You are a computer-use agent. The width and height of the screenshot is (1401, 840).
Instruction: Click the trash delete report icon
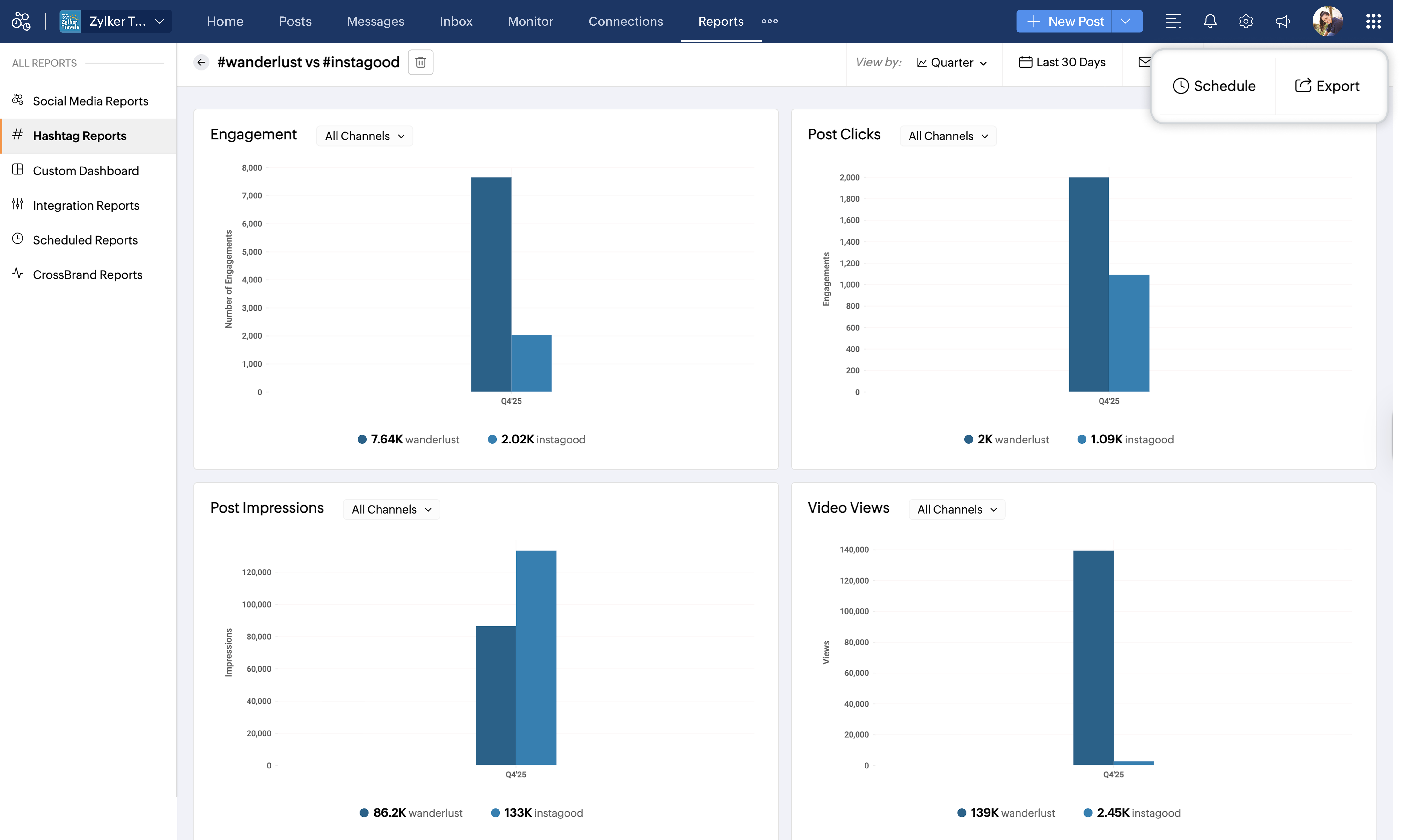(420, 62)
